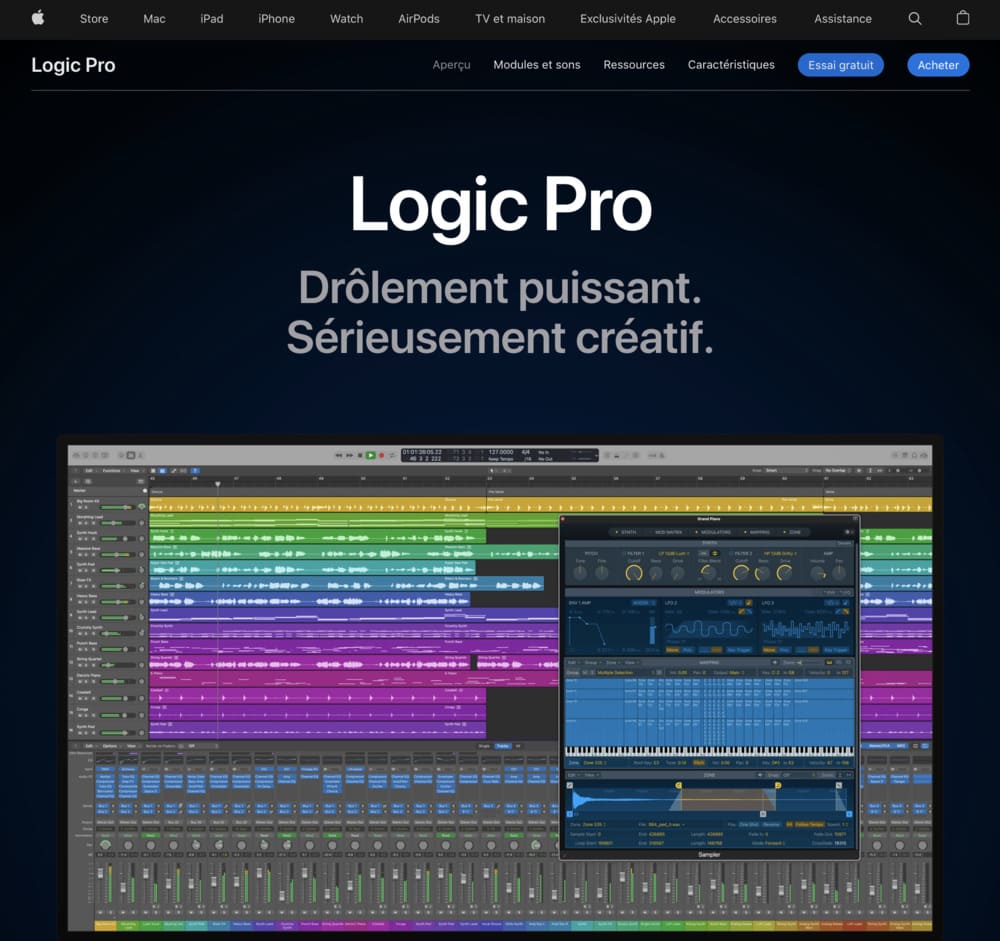Click the fast-forward icon in the transport bar
1000x941 pixels.
[x=350, y=455]
